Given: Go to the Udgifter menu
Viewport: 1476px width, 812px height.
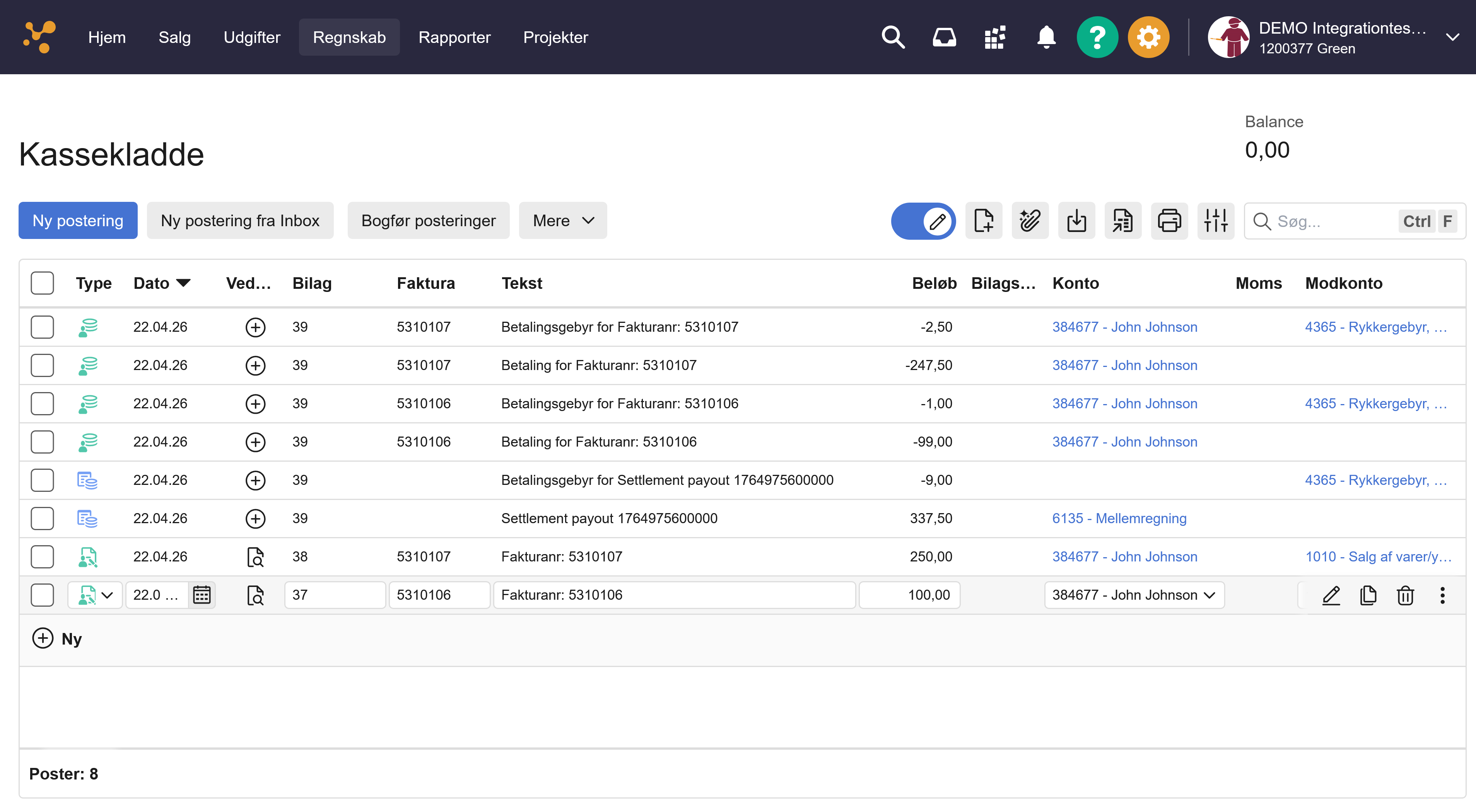Looking at the screenshot, I should coord(251,37).
